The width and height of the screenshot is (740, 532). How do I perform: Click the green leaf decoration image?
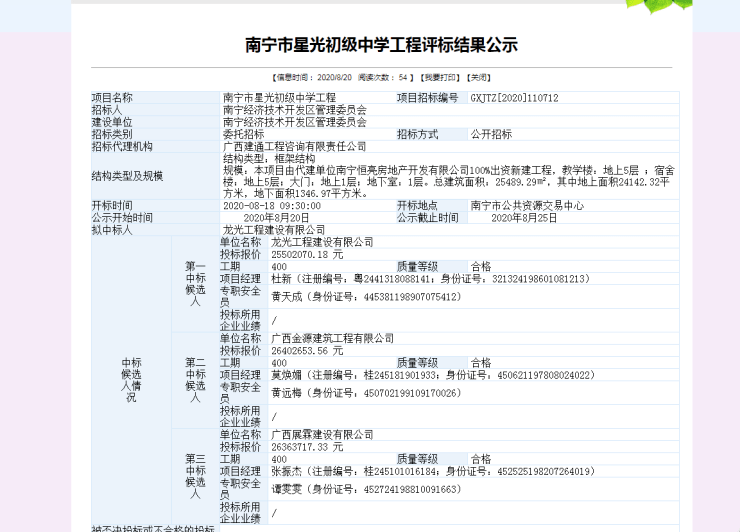659,6
